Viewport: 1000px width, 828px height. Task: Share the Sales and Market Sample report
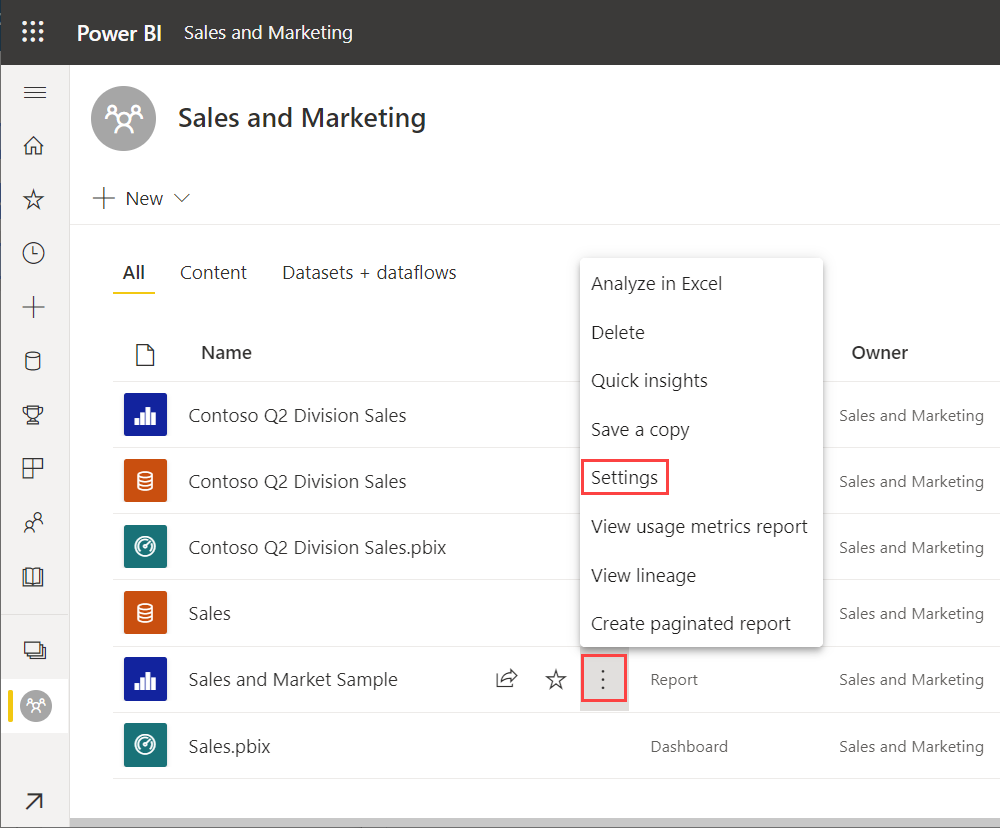tap(506, 679)
